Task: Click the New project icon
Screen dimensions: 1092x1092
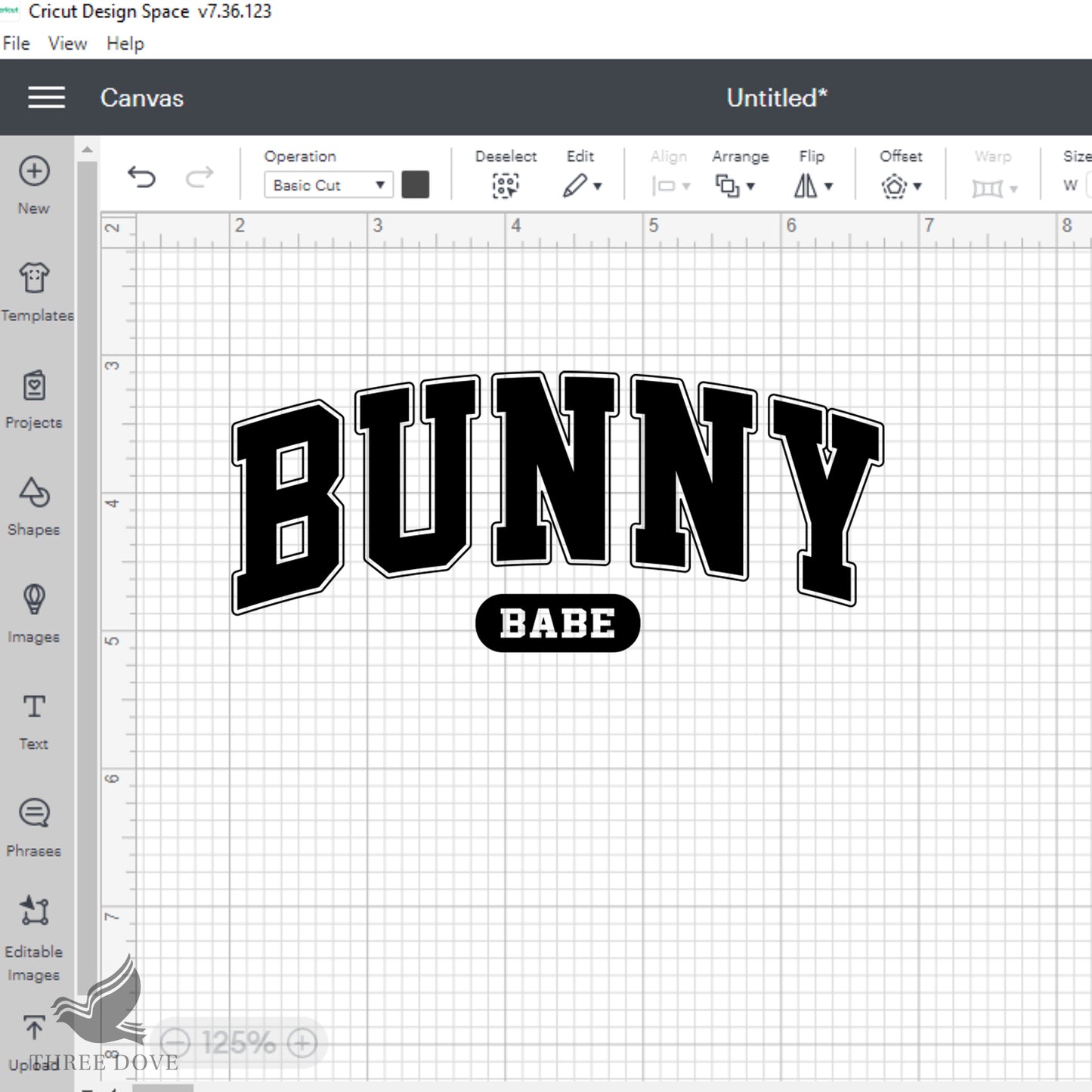Action: click(34, 172)
